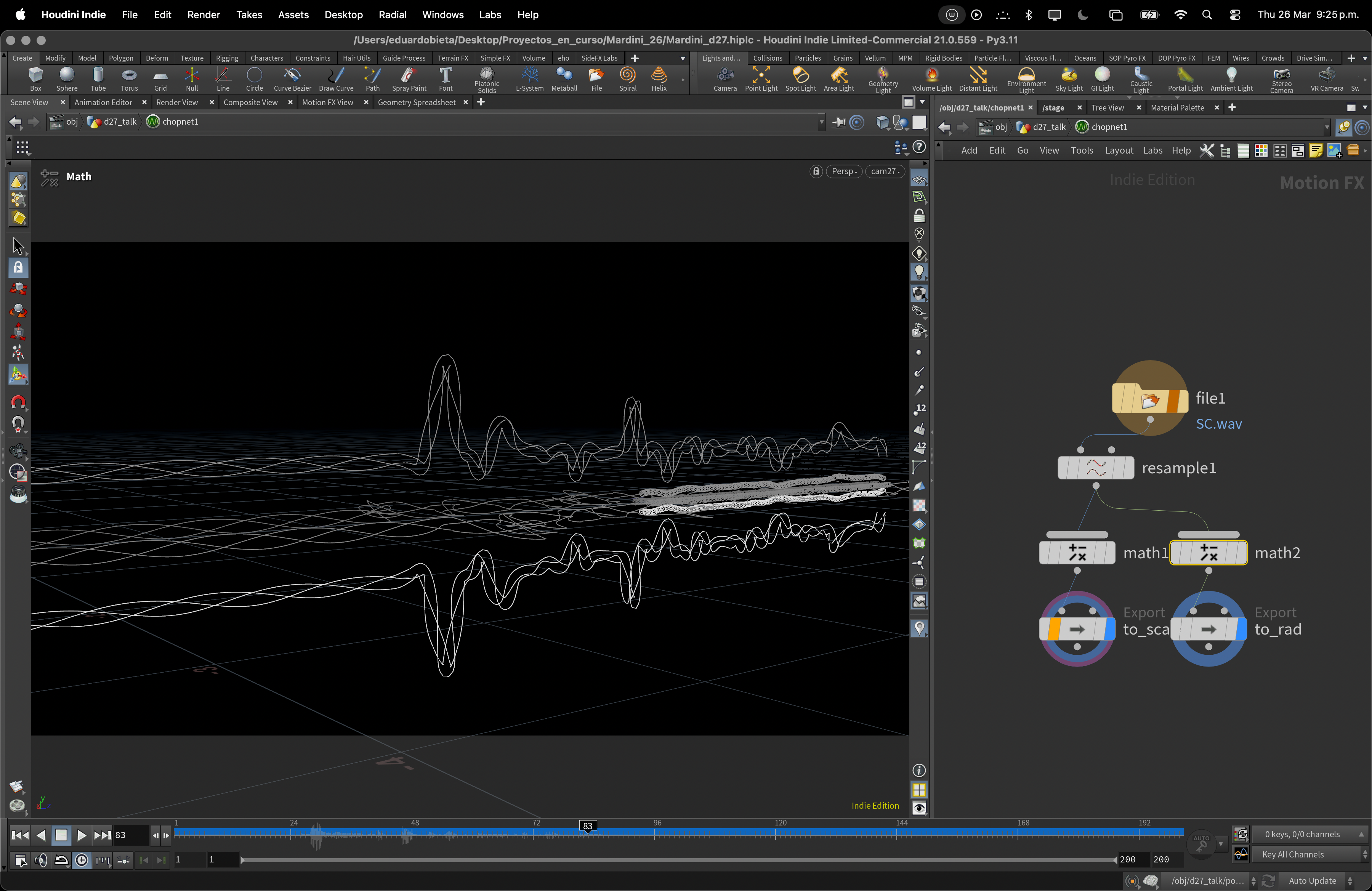Toggle audio playback speaker in playbar
The height and width of the screenshot is (891, 1372).
tap(40, 861)
